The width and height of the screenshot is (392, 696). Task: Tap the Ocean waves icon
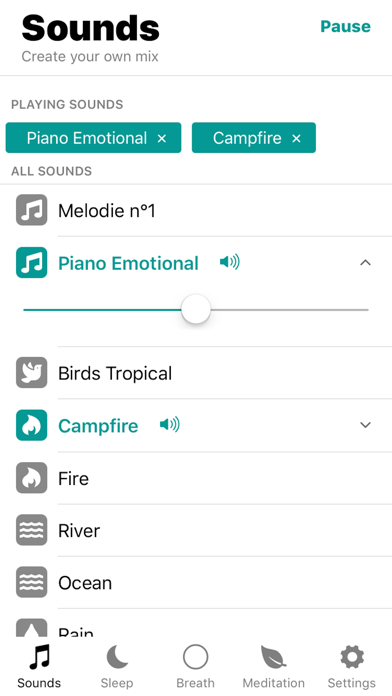point(32,582)
